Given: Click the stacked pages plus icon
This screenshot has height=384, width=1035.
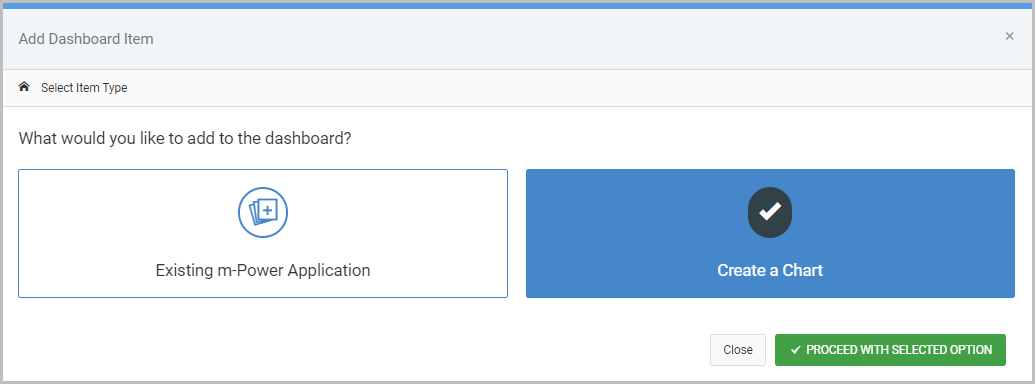Looking at the screenshot, I should (263, 212).
